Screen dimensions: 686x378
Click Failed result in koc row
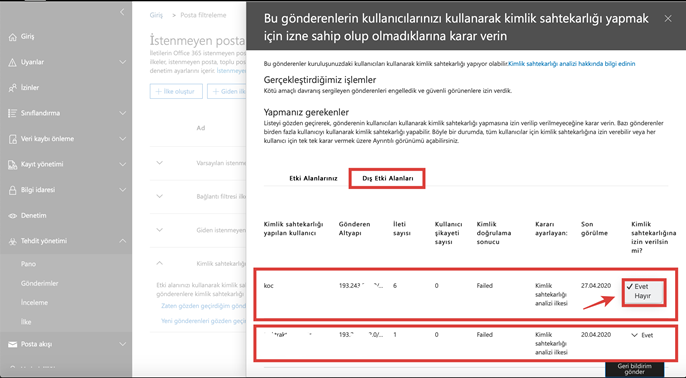pos(485,286)
